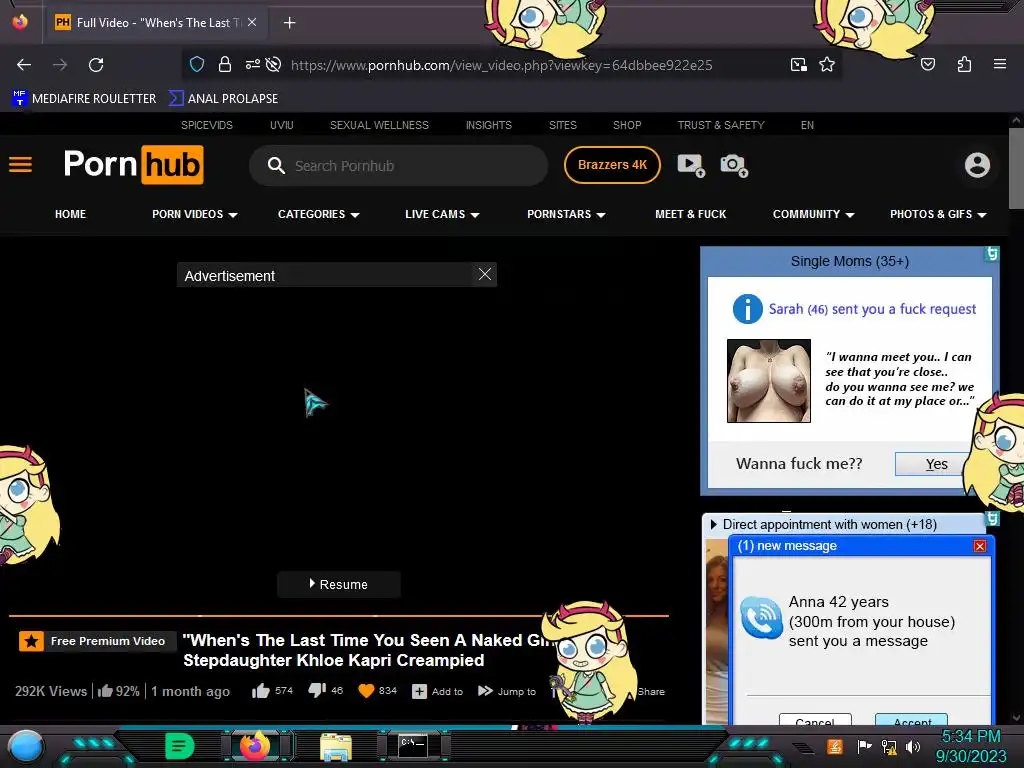Click the site logo to go home
The width and height of the screenshot is (1024, 768).
pos(134,165)
